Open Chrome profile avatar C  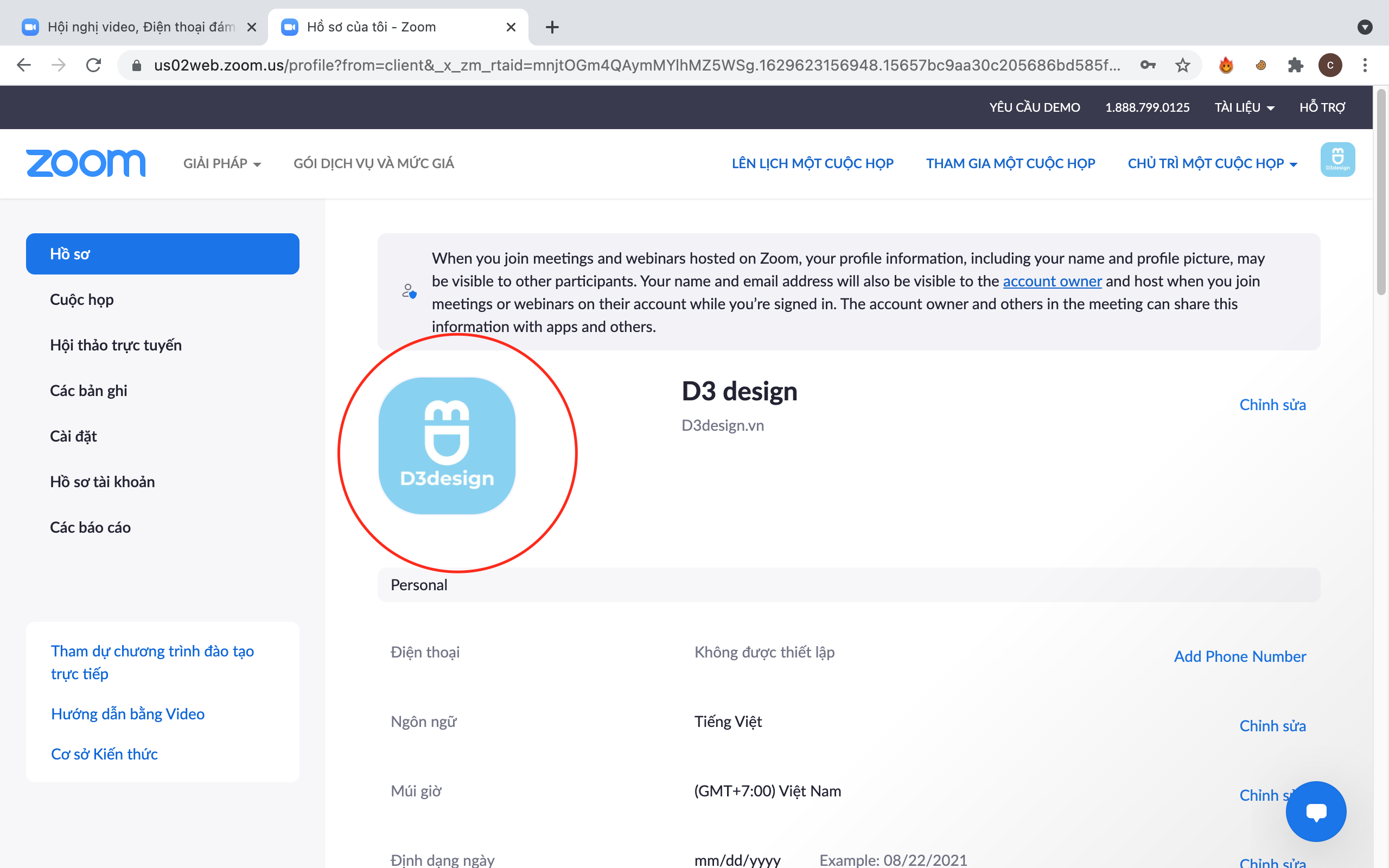pos(1330,65)
